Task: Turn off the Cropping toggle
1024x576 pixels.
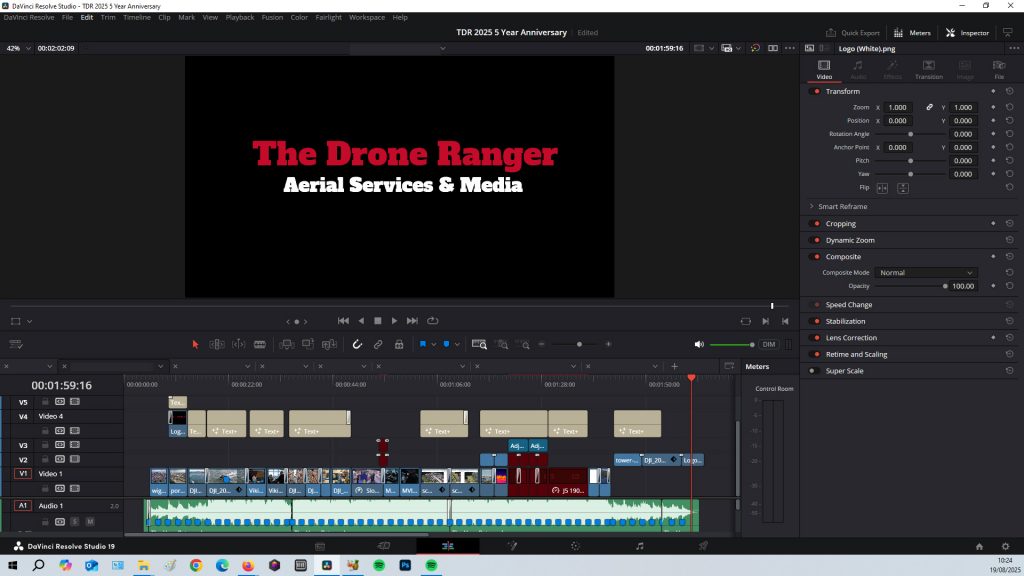Action: tap(815, 224)
